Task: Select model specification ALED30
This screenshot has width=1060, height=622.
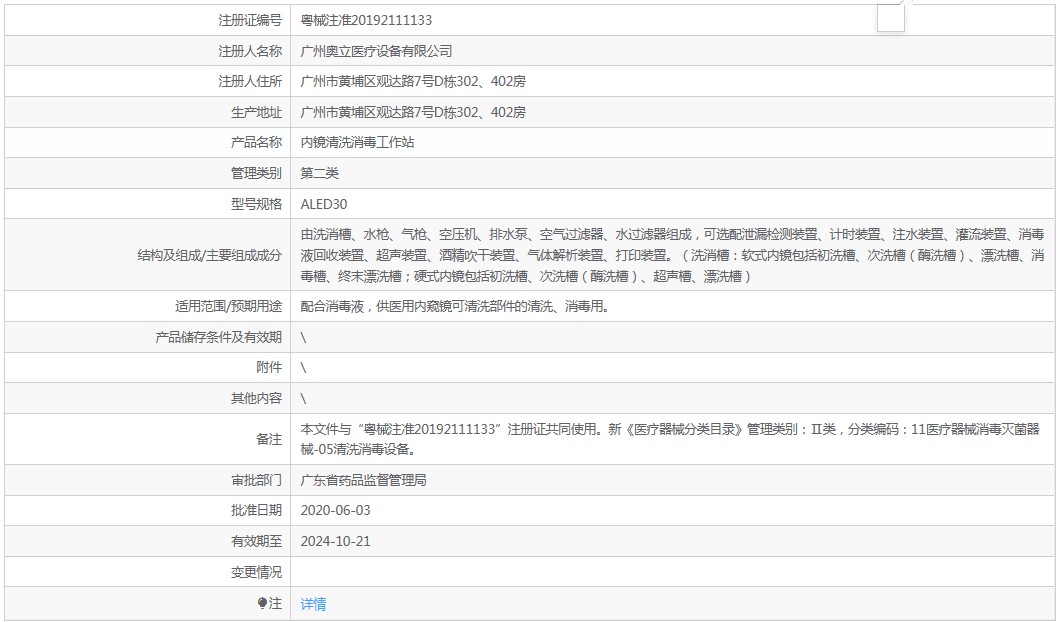Action: point(324,204)
